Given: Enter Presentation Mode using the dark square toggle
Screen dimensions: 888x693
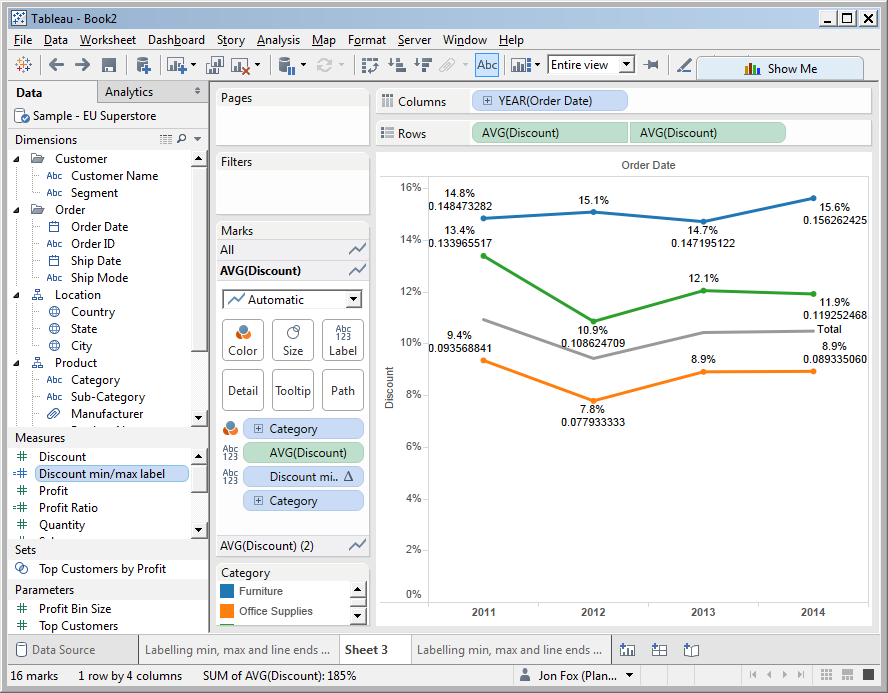Looking at the screenshot, I should [x=867, y=676].
